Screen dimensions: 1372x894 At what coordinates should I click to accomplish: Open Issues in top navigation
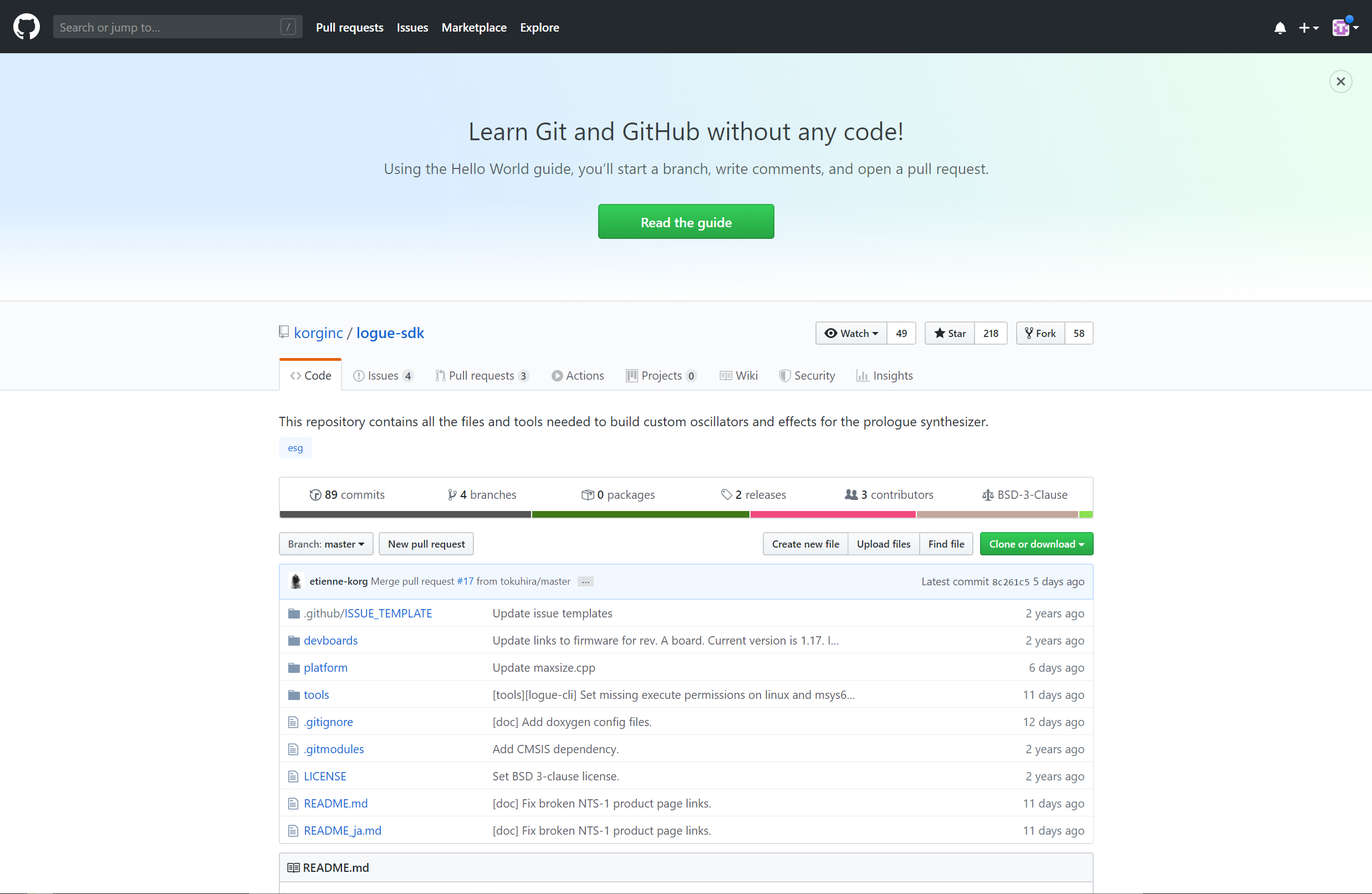click(412, 27)
